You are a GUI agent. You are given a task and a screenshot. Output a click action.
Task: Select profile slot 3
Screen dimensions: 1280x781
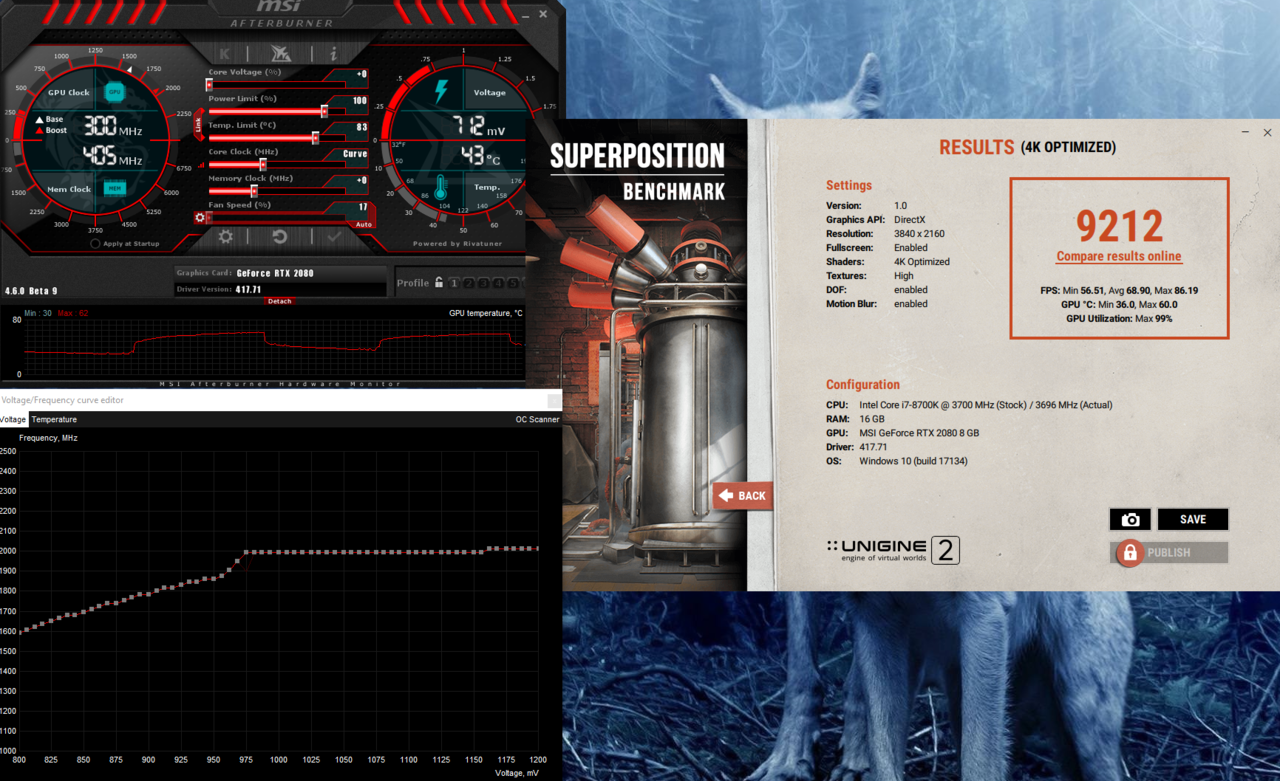pyautogui.click(x=483, y=283)
